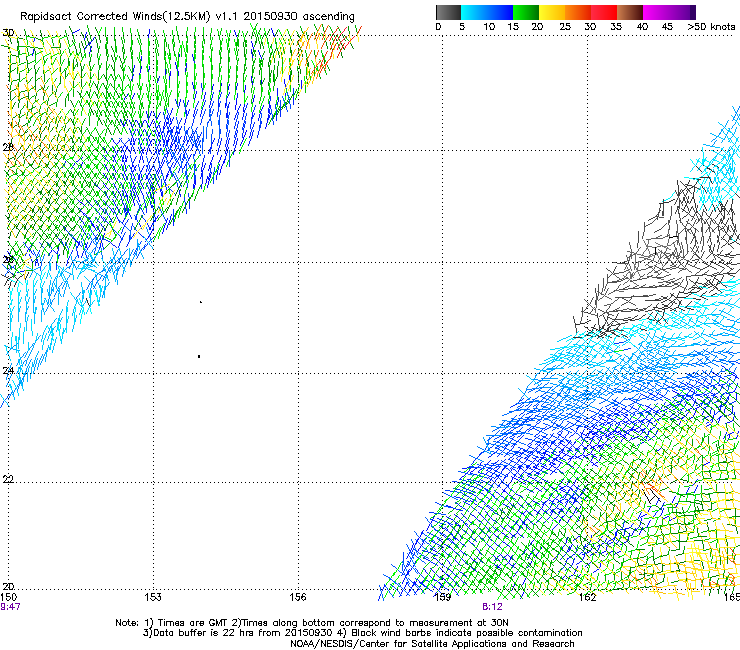Click the red 30-35 knots legend color

[604, 12]
